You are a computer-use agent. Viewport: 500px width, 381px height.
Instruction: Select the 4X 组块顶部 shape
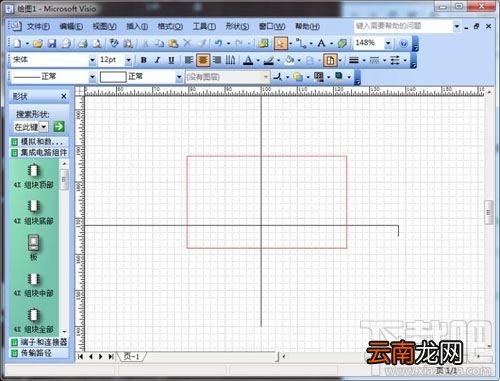pos(34,176)
